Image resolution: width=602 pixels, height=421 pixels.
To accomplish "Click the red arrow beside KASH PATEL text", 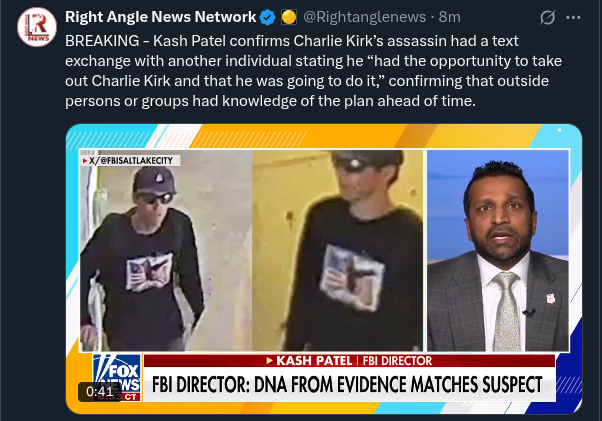I will (x=270, y=361).
